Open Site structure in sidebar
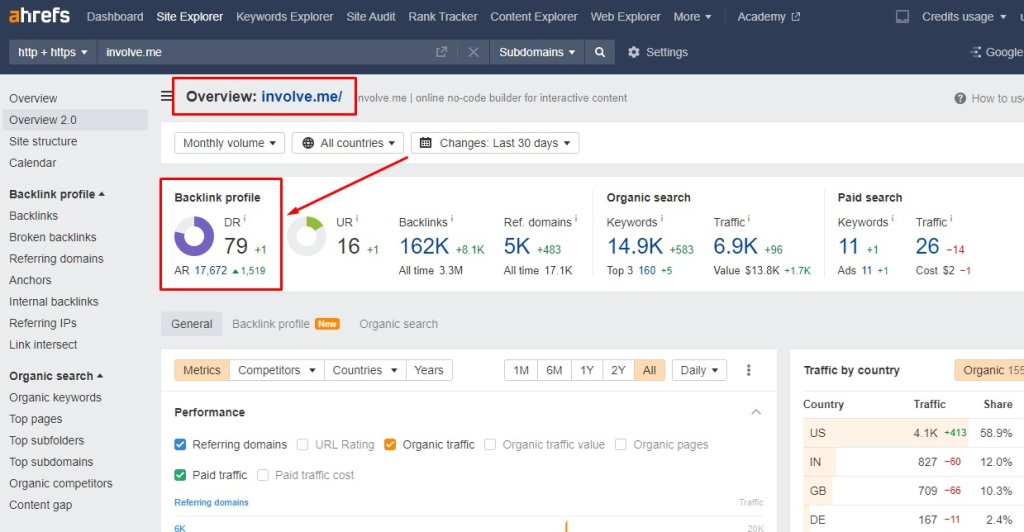 43,141
